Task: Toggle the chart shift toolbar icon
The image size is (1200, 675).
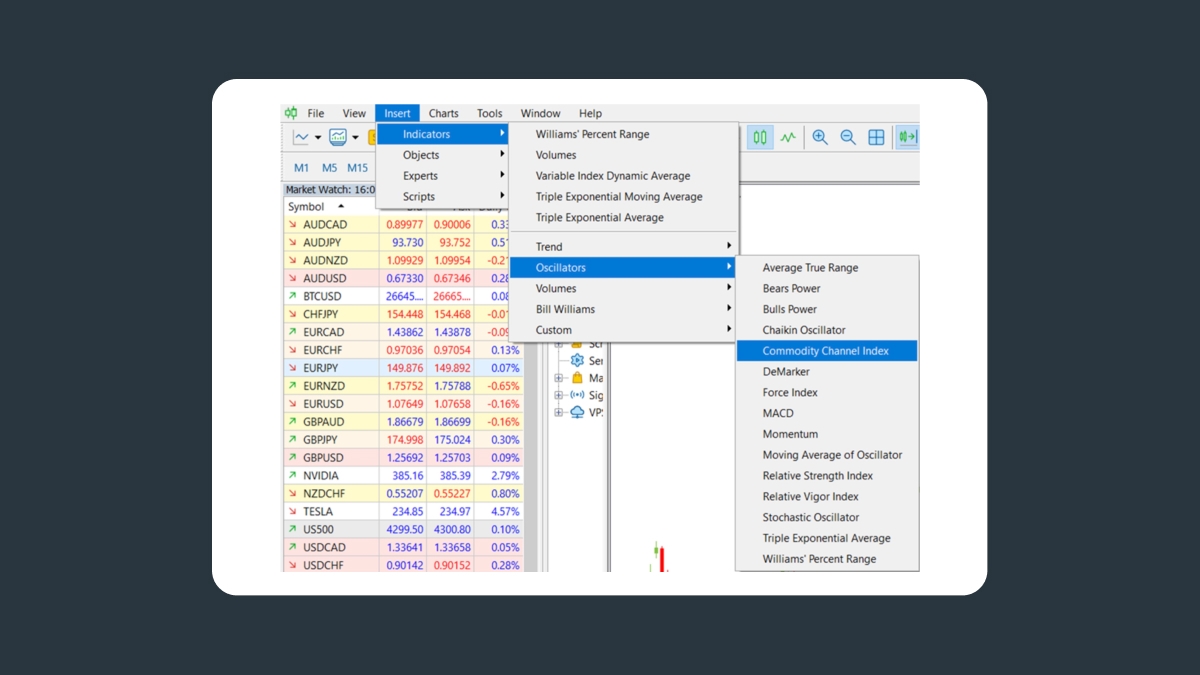Action: click(907, 138)
